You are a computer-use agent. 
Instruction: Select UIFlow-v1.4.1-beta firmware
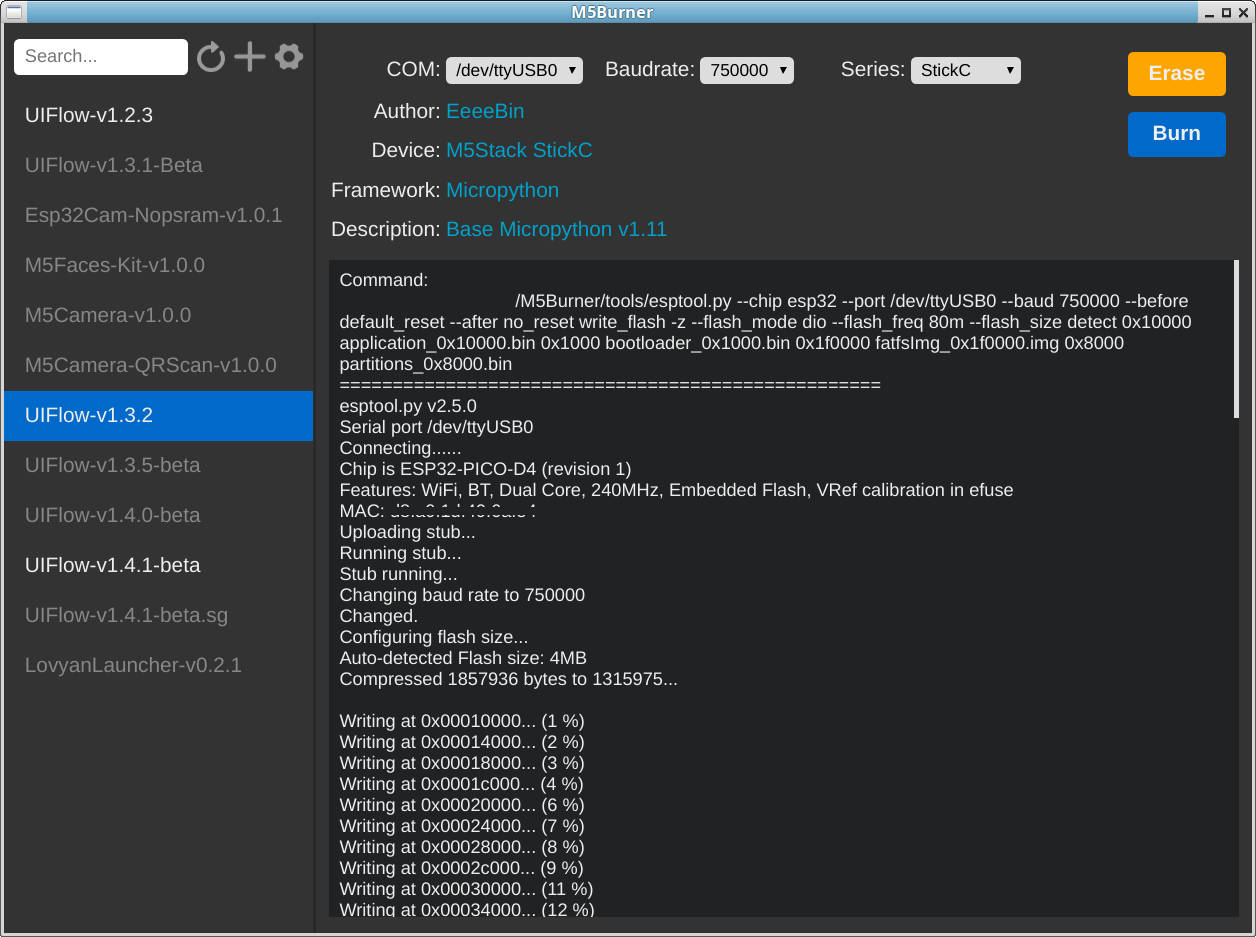click(x=158, y=565)
